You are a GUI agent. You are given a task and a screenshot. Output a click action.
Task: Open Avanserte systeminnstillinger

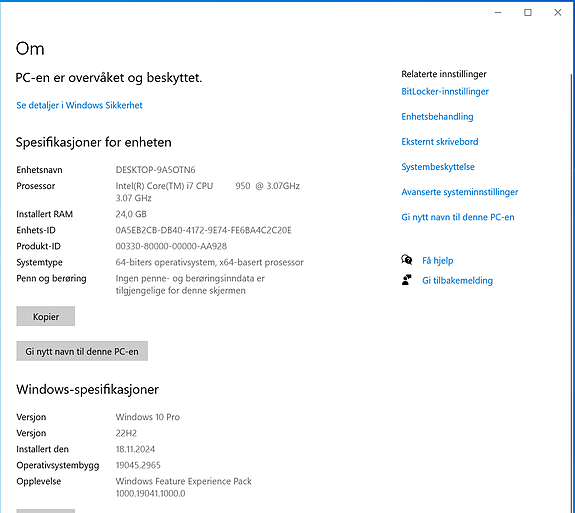pos(459,192)
